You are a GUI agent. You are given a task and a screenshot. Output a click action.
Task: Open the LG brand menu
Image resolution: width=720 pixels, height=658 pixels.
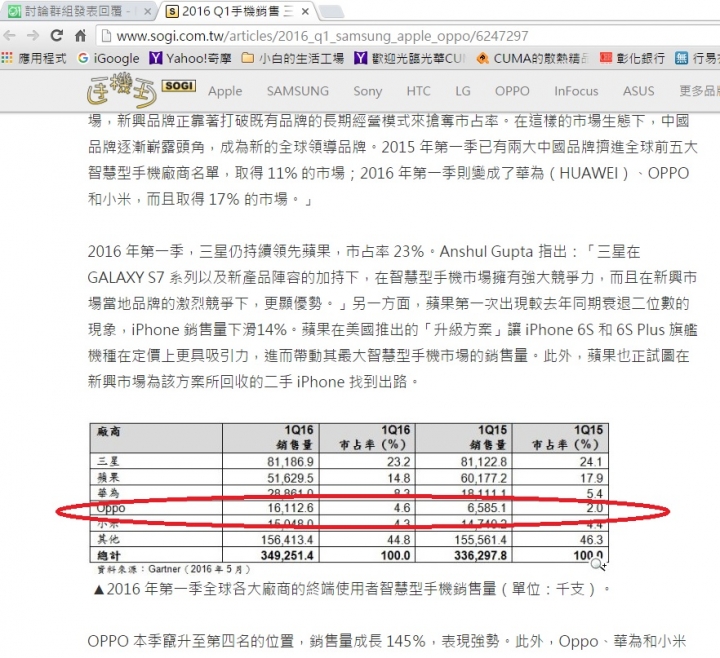[x=463, y=91]
